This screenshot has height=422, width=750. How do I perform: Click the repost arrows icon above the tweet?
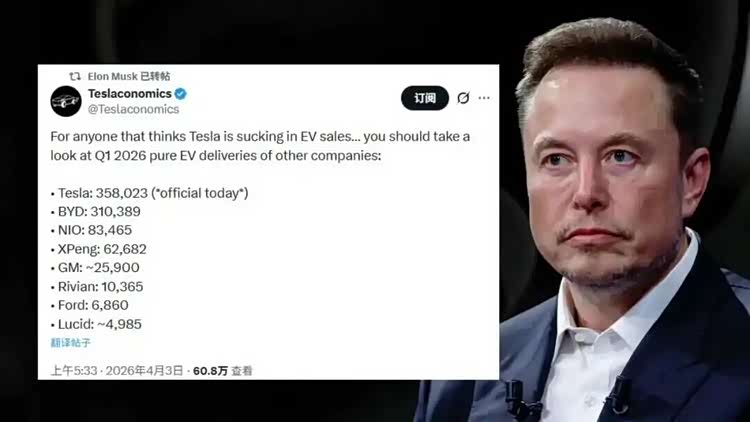tap(75, 77)
